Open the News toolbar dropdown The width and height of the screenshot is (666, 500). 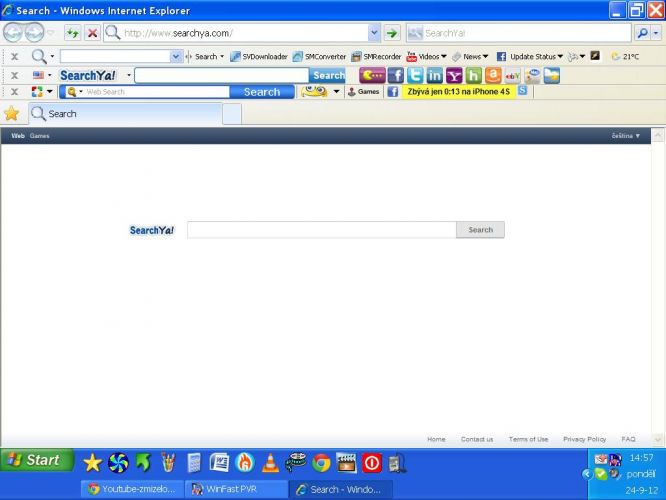coord(470,56)
